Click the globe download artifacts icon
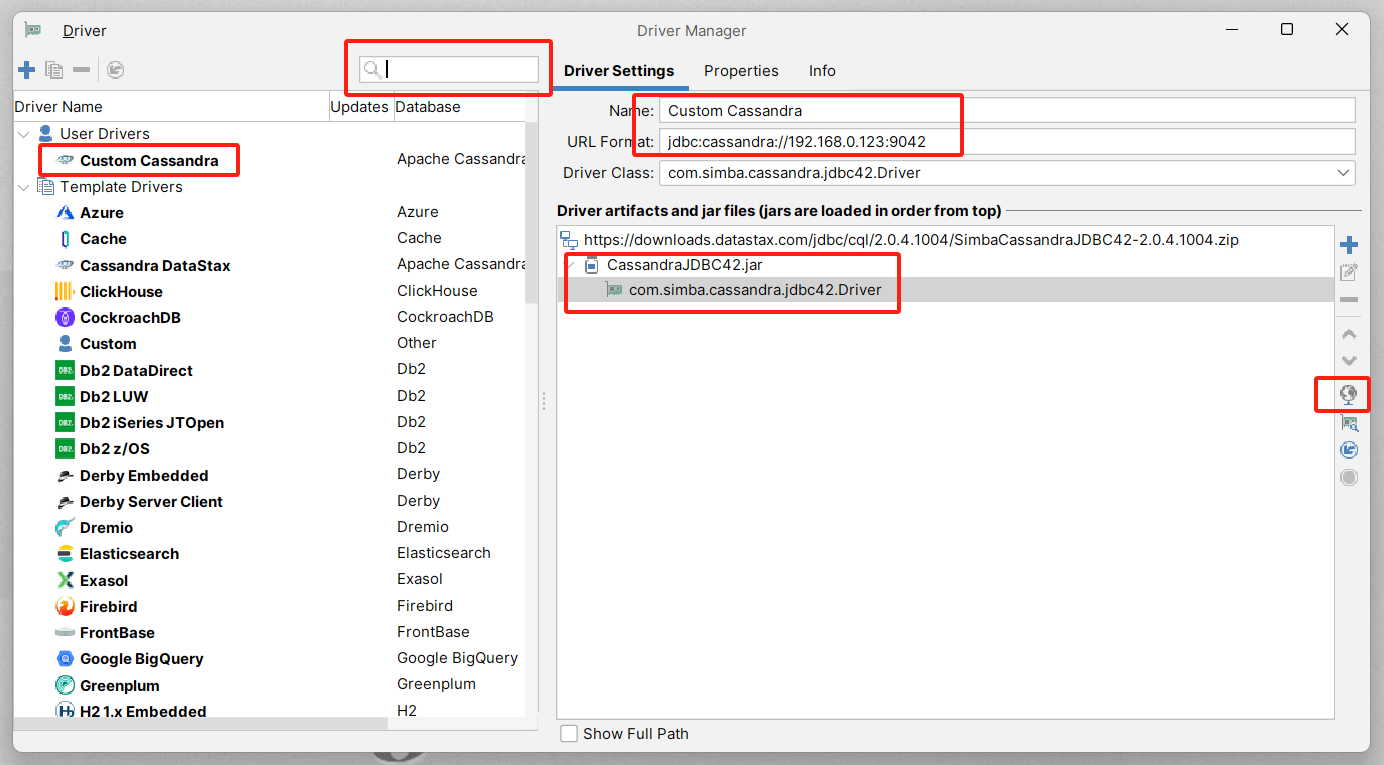The height and width of the screenshot is (765, 1384). pos(1349,395)
